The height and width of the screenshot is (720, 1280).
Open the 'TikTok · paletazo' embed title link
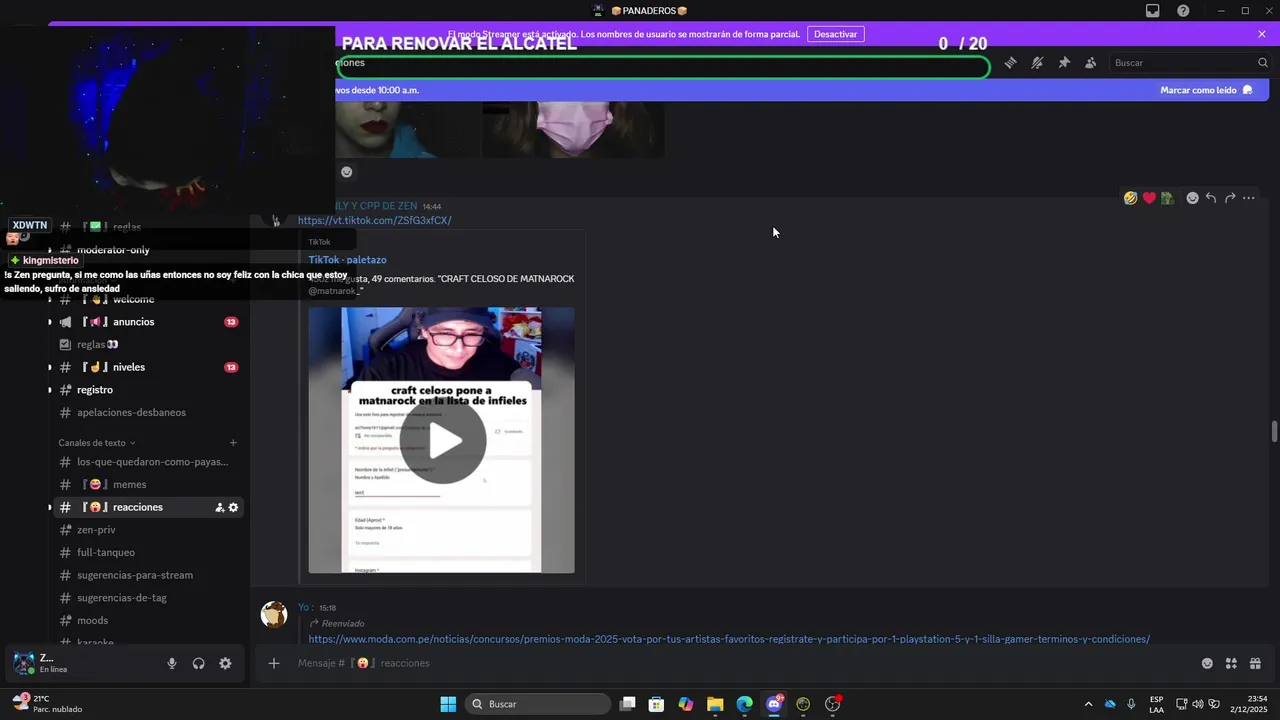point(347,260)
